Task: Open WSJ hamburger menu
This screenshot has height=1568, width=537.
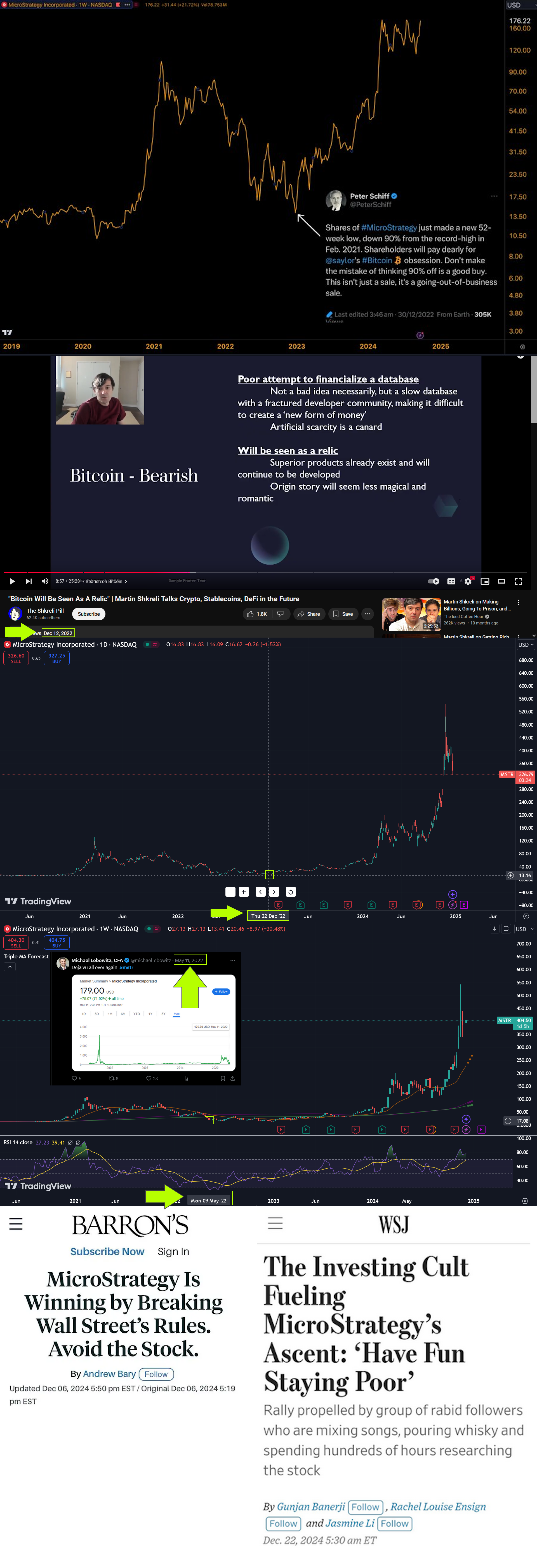Action: click(275, 1223)
